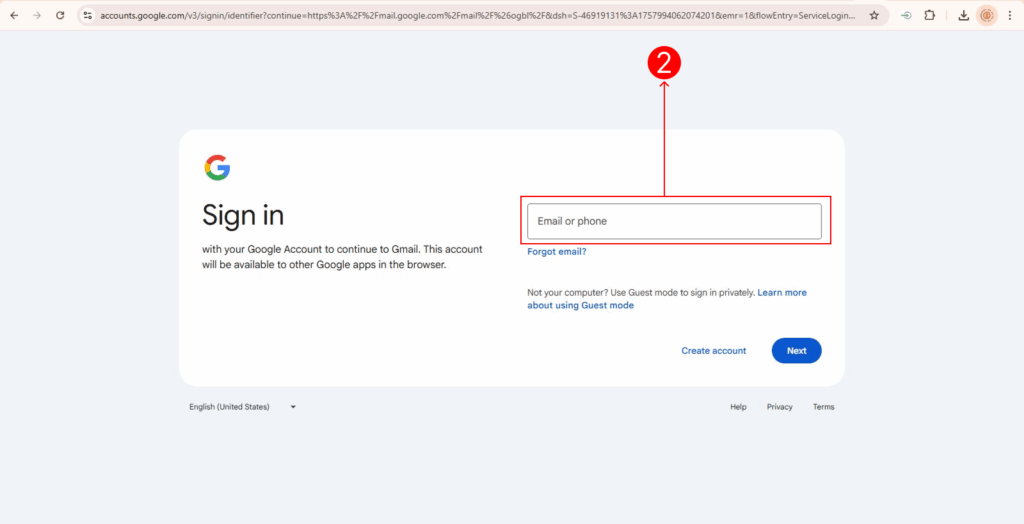This screenshot has height=524, width=1024.
Task: Open the Extensions puzzle icon
Action: (930, 16)
